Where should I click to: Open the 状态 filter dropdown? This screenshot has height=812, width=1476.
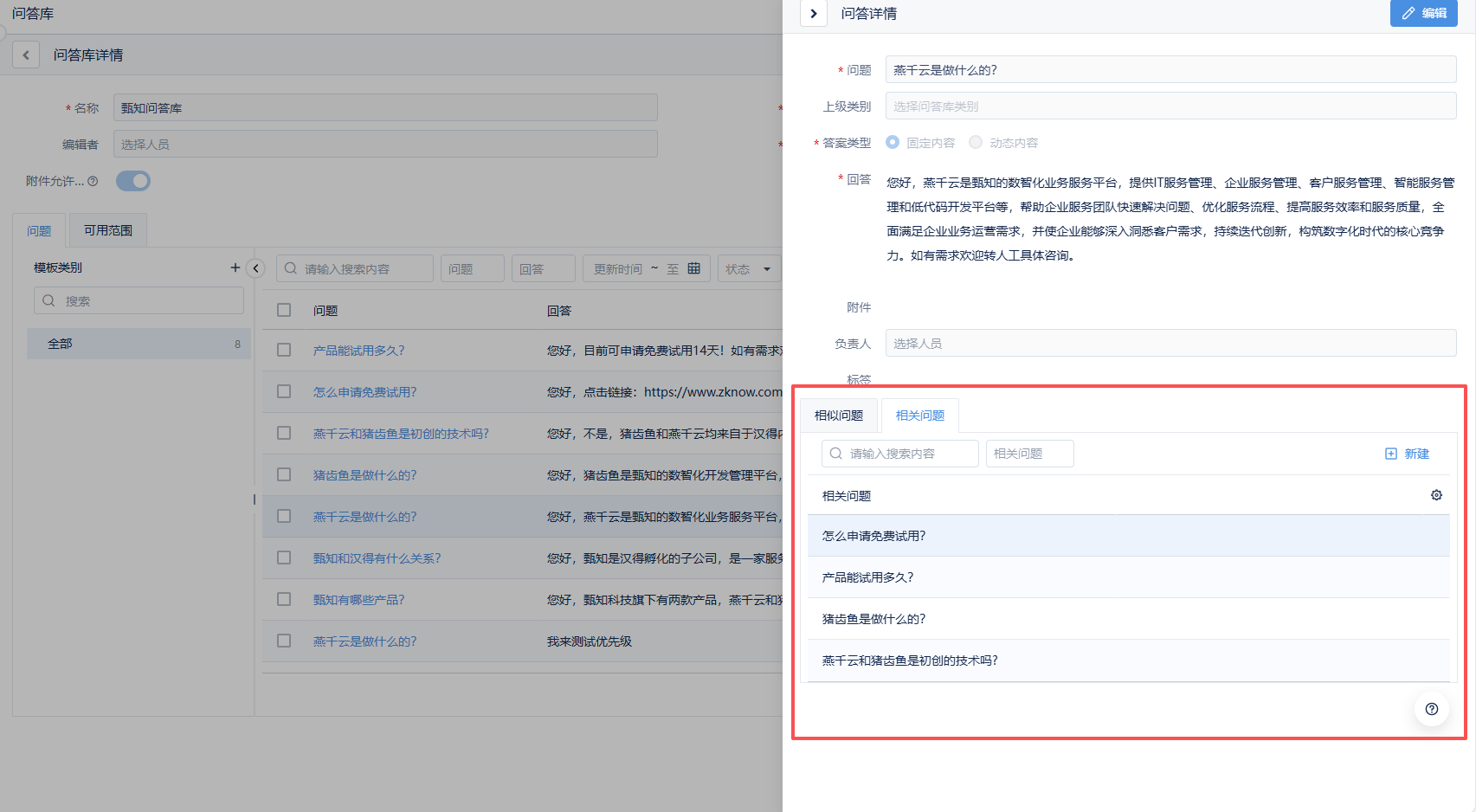749,269
